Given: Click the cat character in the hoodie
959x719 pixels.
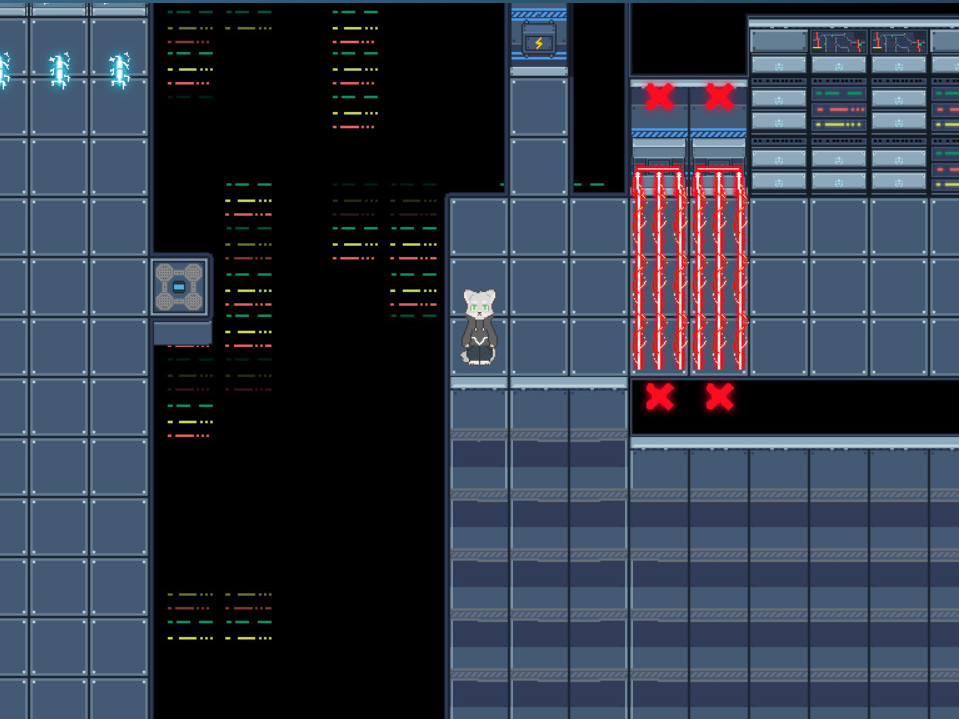Looking at the screenshot, I should tap(478, 325).
